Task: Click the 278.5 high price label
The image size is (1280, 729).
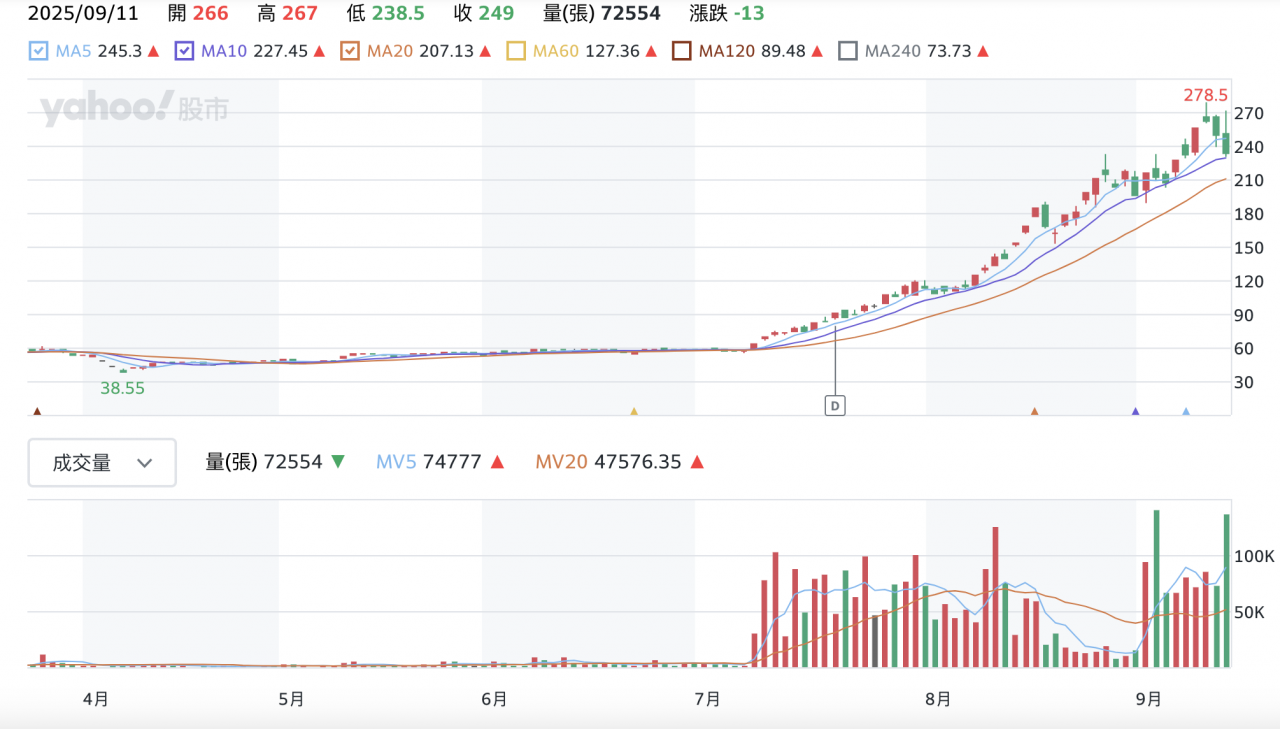Action: (1205, 95)
